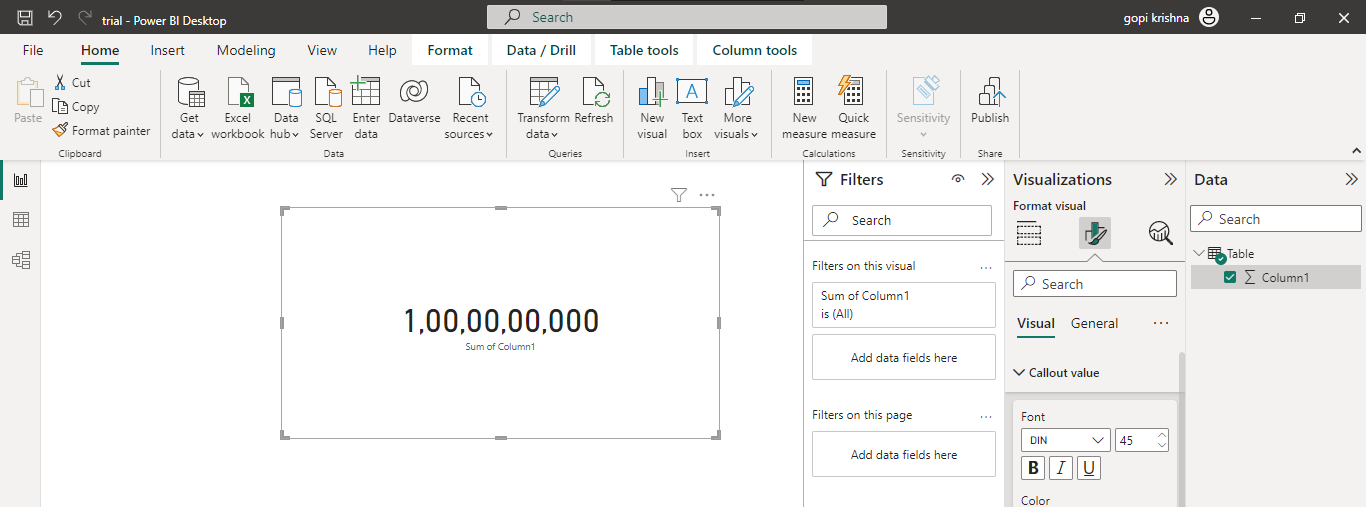Undo the last action

(x=55, y=17)
